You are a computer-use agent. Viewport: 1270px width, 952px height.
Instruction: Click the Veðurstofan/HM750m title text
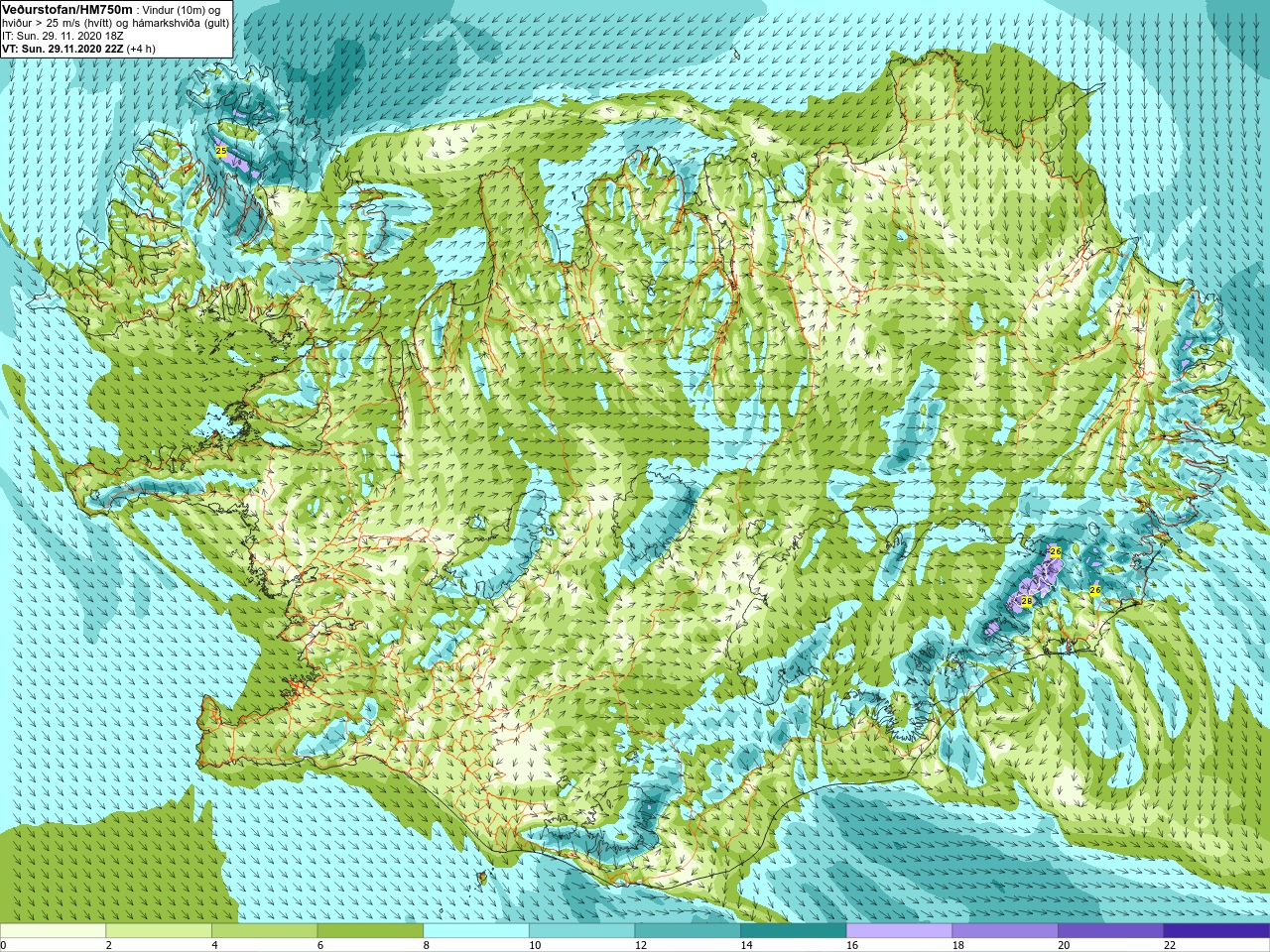tap(66, 9)
